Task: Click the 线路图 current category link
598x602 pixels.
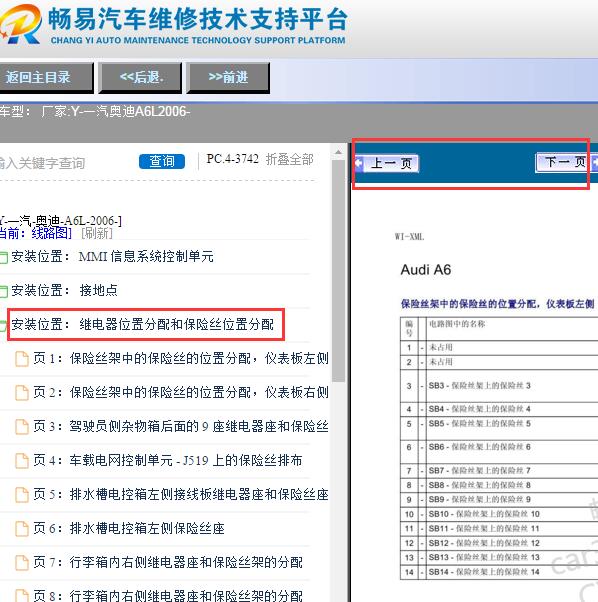Action: [x=51, y=233]
